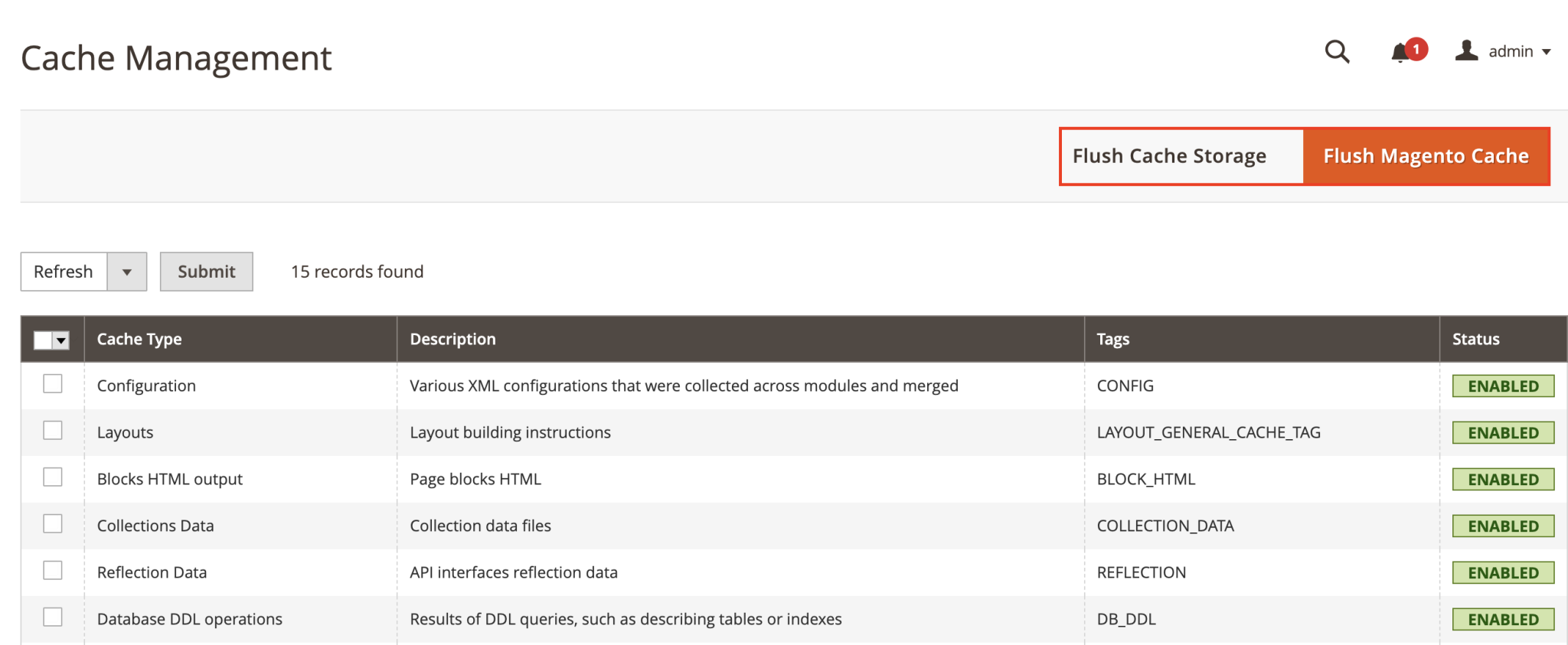Open the notifications bell icon
The image size is (1568, 645).
tap(1401, 52)
